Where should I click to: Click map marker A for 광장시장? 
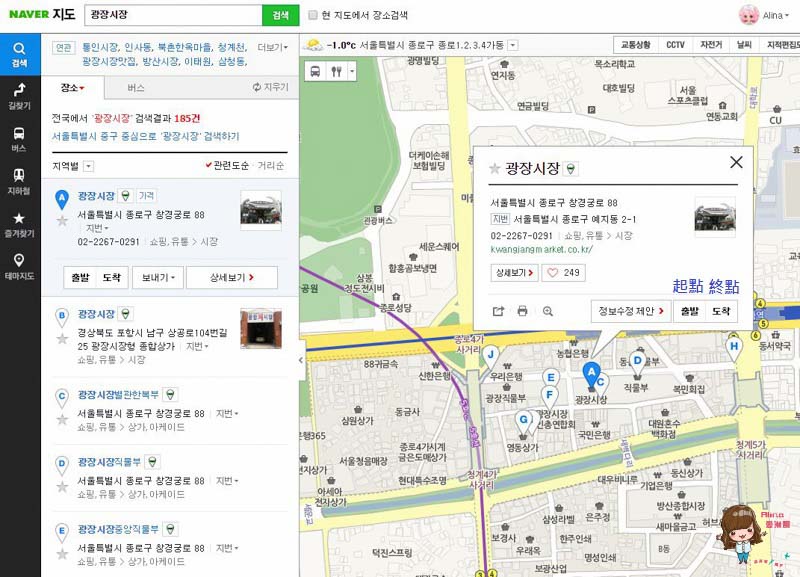[x=591, y=373]
